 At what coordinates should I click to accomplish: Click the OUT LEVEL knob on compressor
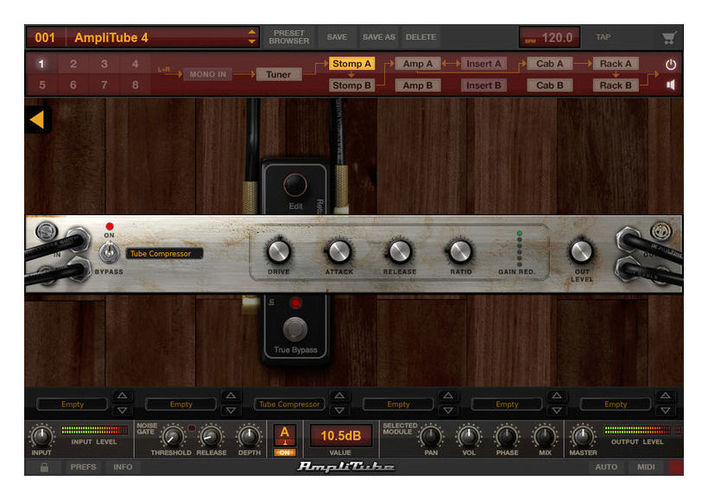click(581, 251)
